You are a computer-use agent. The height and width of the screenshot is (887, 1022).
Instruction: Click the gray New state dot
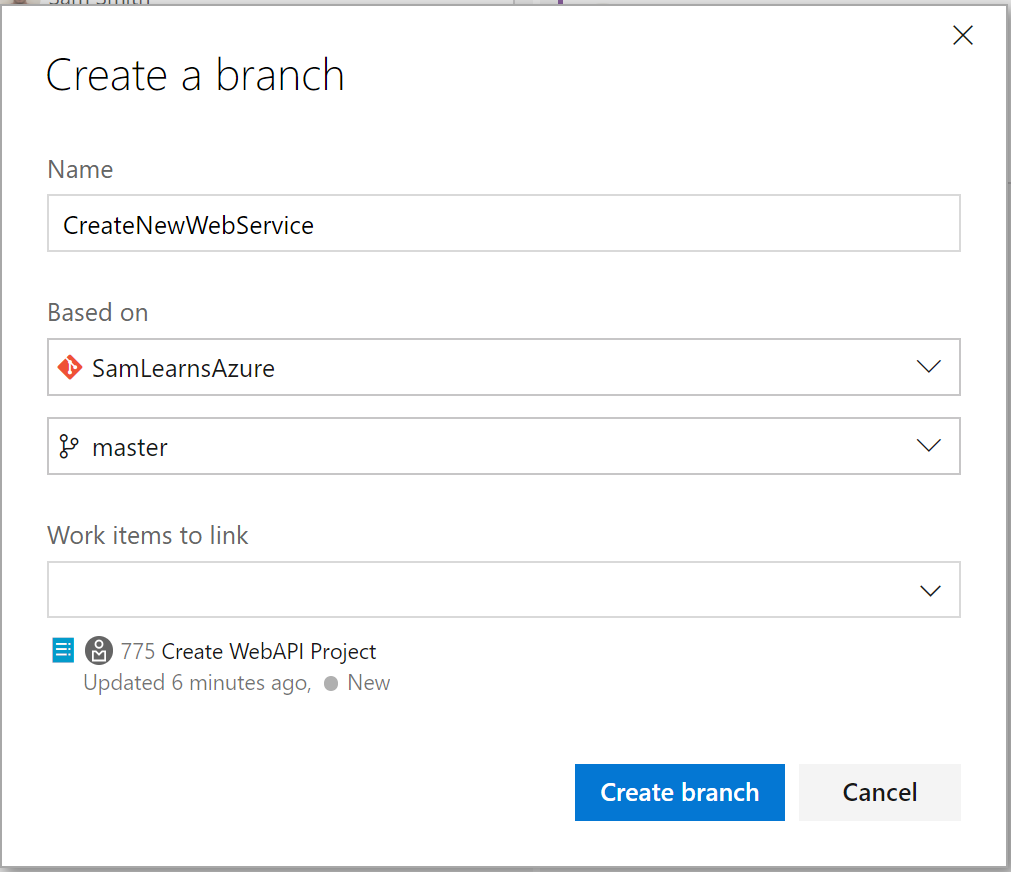tap(330, 684)
